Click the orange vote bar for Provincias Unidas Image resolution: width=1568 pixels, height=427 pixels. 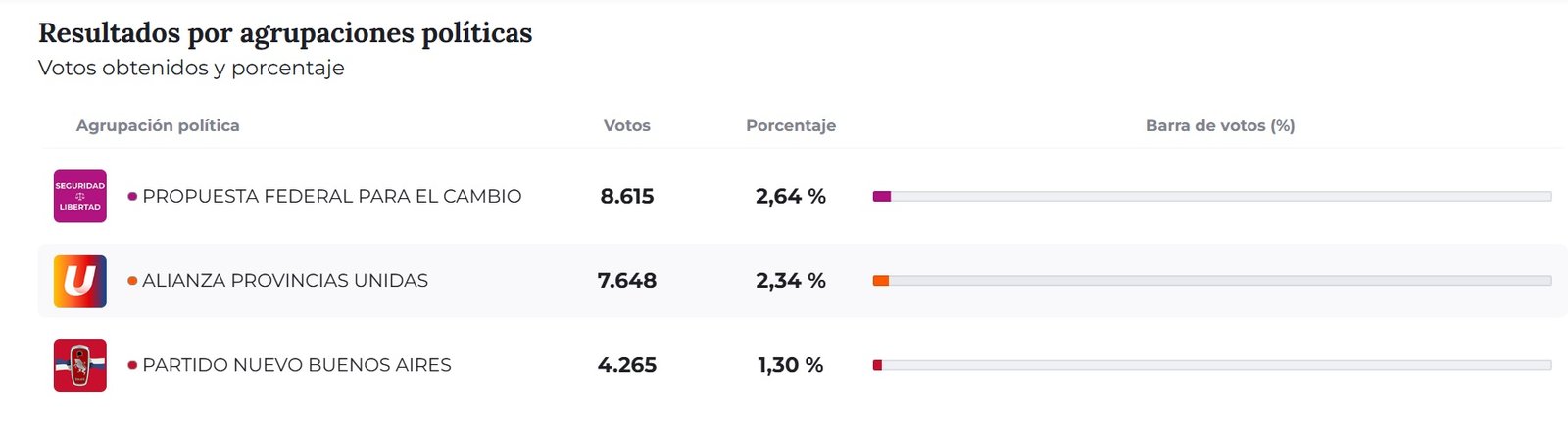click(x=881, y=281)
